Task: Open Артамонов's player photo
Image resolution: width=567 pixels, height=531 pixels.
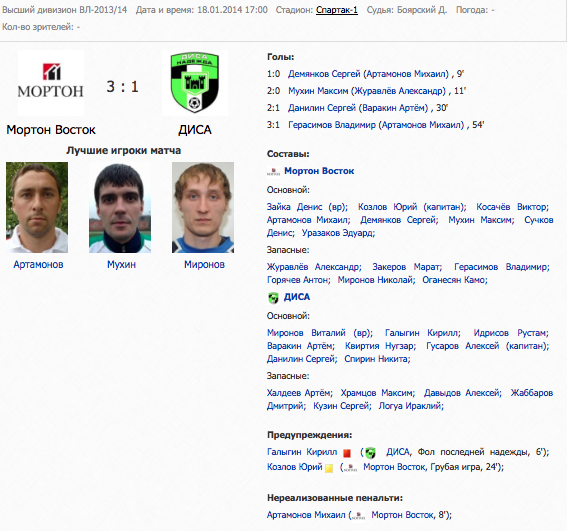Action: [x=37, y=207]
